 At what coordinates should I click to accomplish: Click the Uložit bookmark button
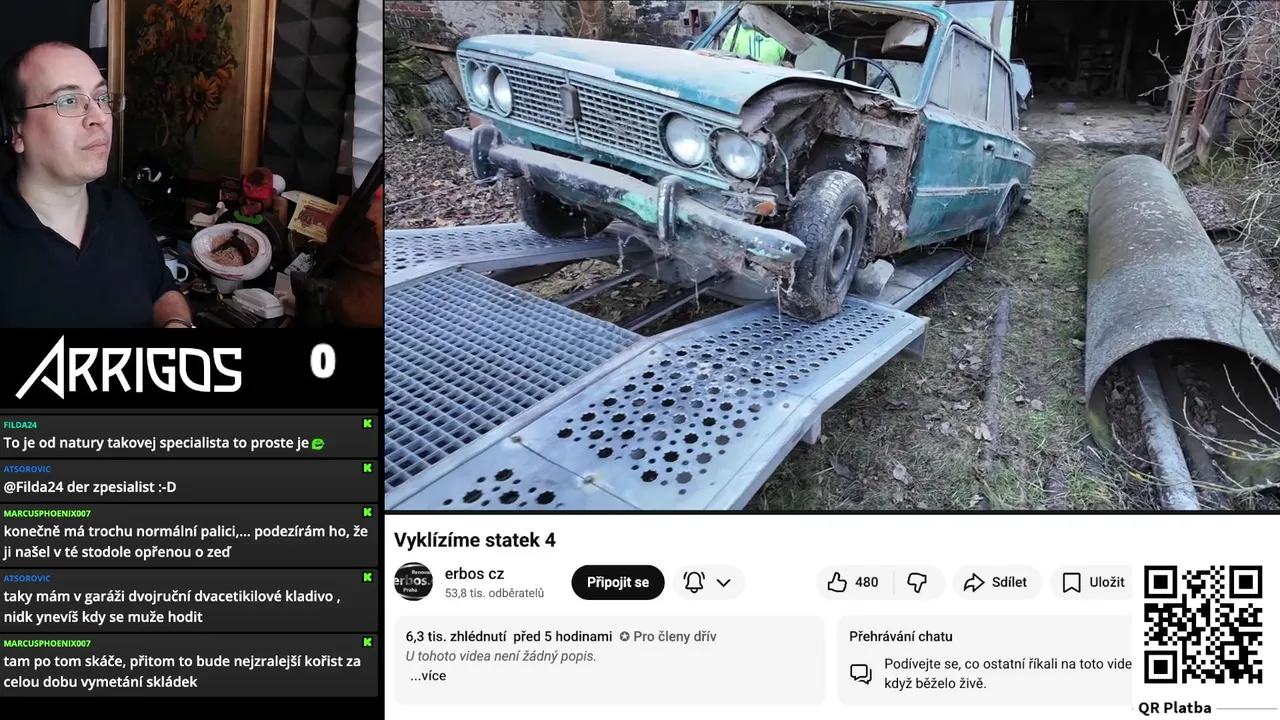(x=1092, y=582)
